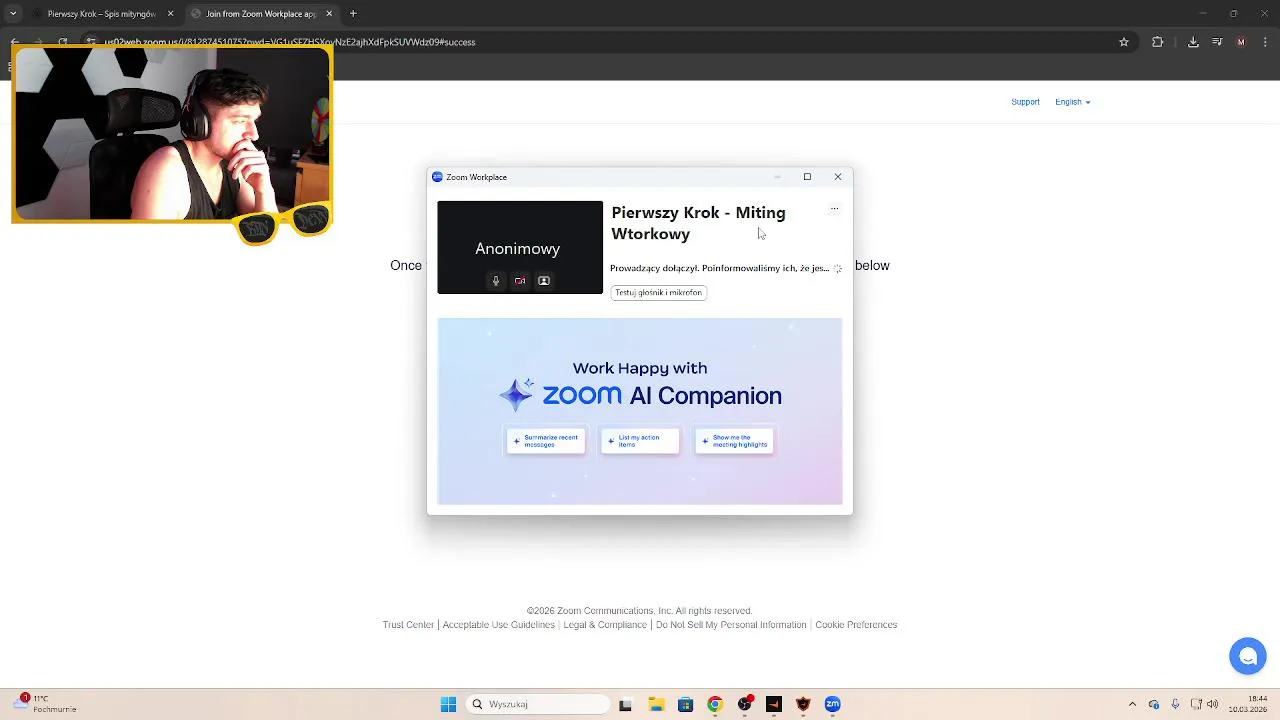Open virtual background icon in video preview
Image resolution: width=1280 pixels, height=720 pixels.
click(544, 281)
